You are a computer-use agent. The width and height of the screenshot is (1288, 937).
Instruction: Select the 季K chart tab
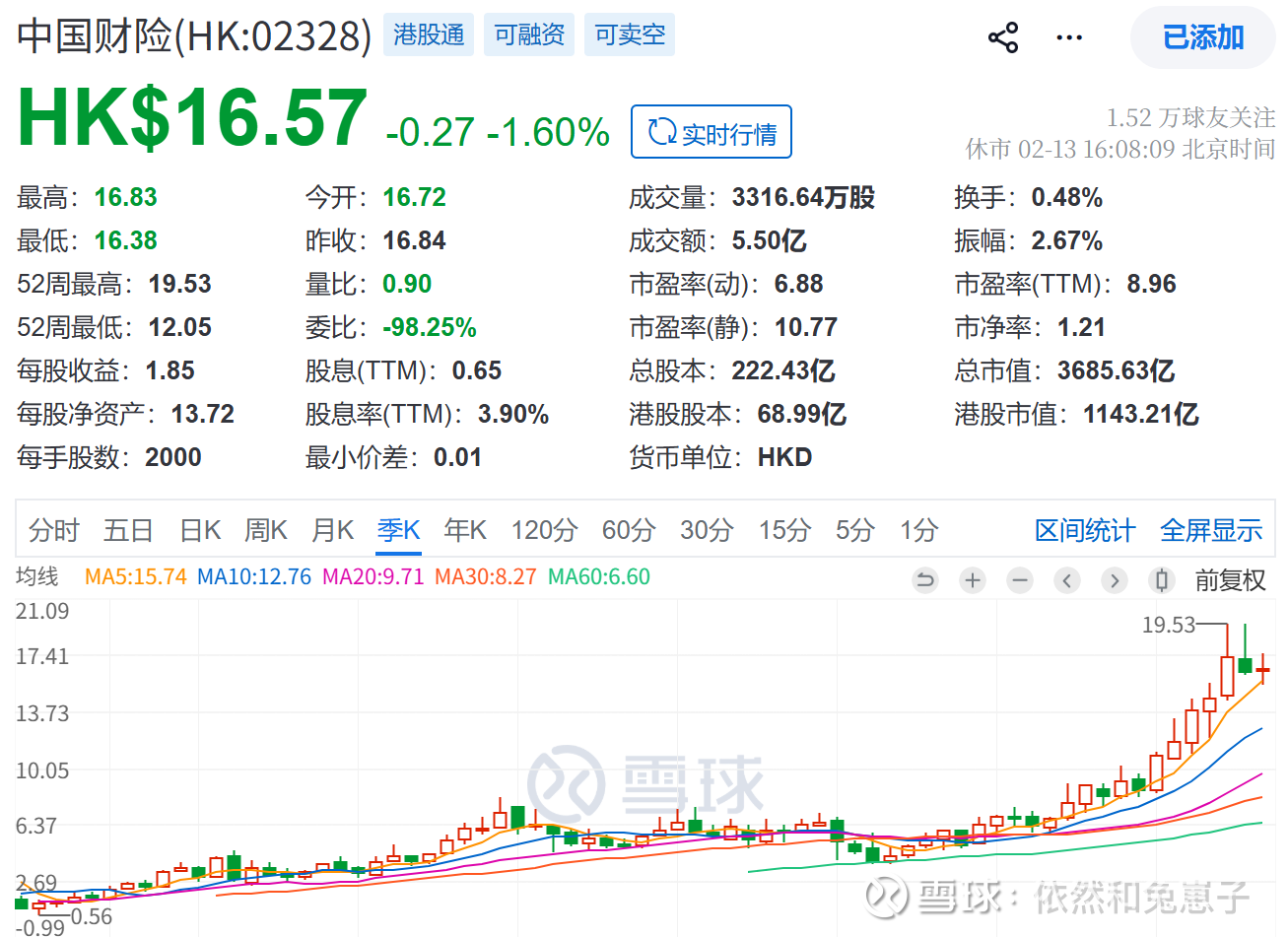[399, 530]
